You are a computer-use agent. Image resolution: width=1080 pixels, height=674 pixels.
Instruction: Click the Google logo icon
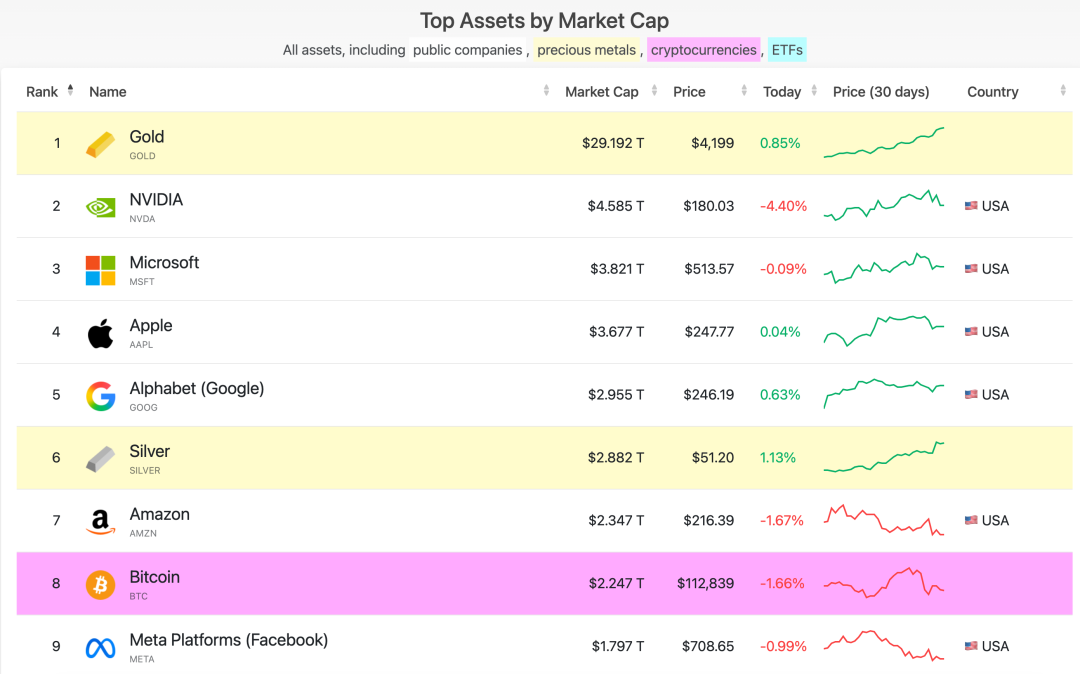tap(100, 396)
